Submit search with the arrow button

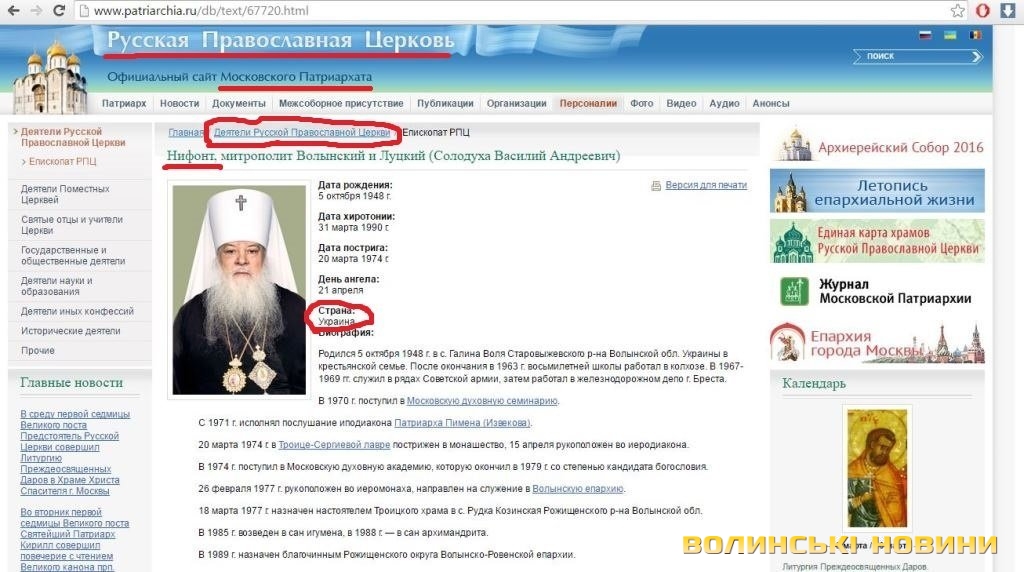[x=976, y=57]
